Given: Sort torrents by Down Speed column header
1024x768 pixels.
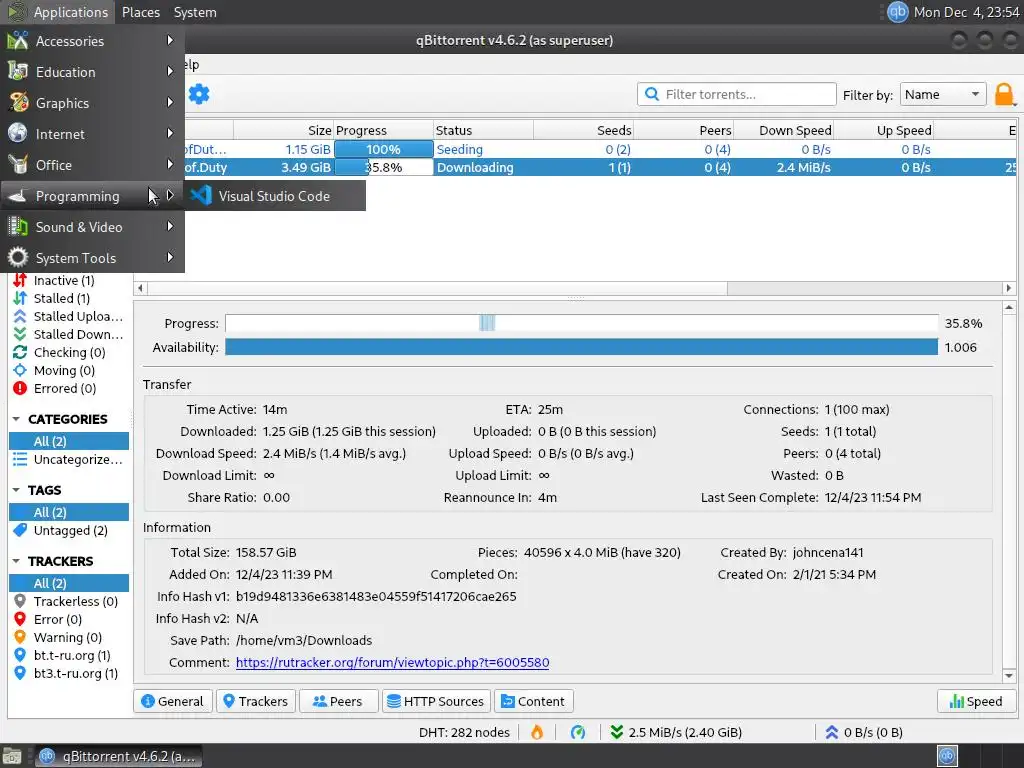Looking at the screenshot, I should [784, 130].
